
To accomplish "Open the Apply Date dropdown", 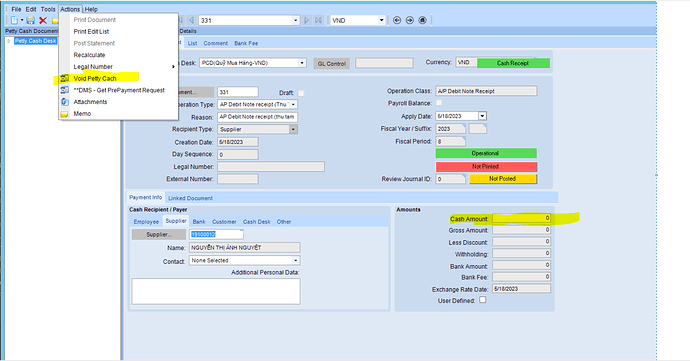I will (x=482, y=116).
